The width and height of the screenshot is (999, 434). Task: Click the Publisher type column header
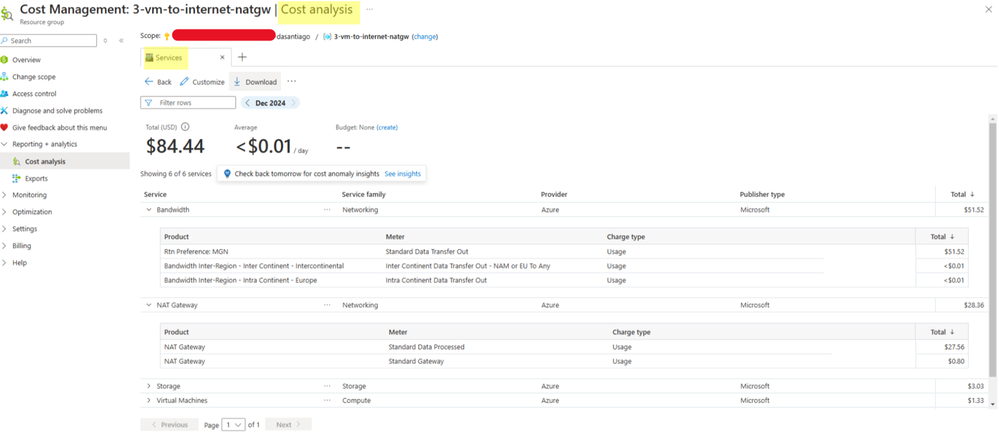[762, 194]
